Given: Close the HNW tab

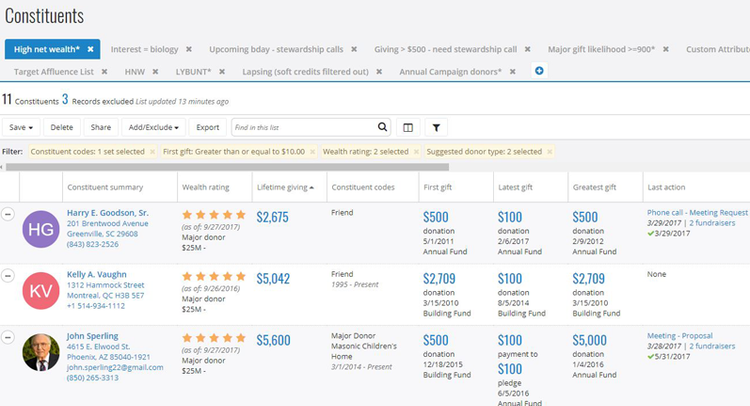Looking at the screenshot, I should [156, 72].
